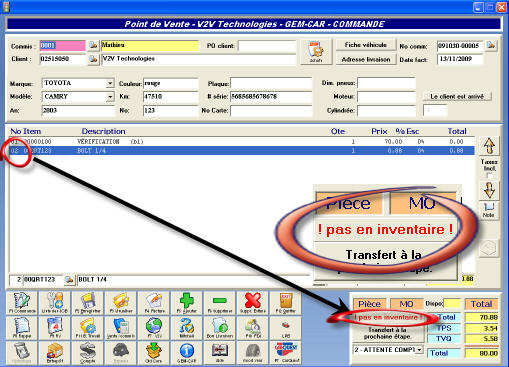Open the work order folder with gear icon
509x367 pixels.
(88, 328)
